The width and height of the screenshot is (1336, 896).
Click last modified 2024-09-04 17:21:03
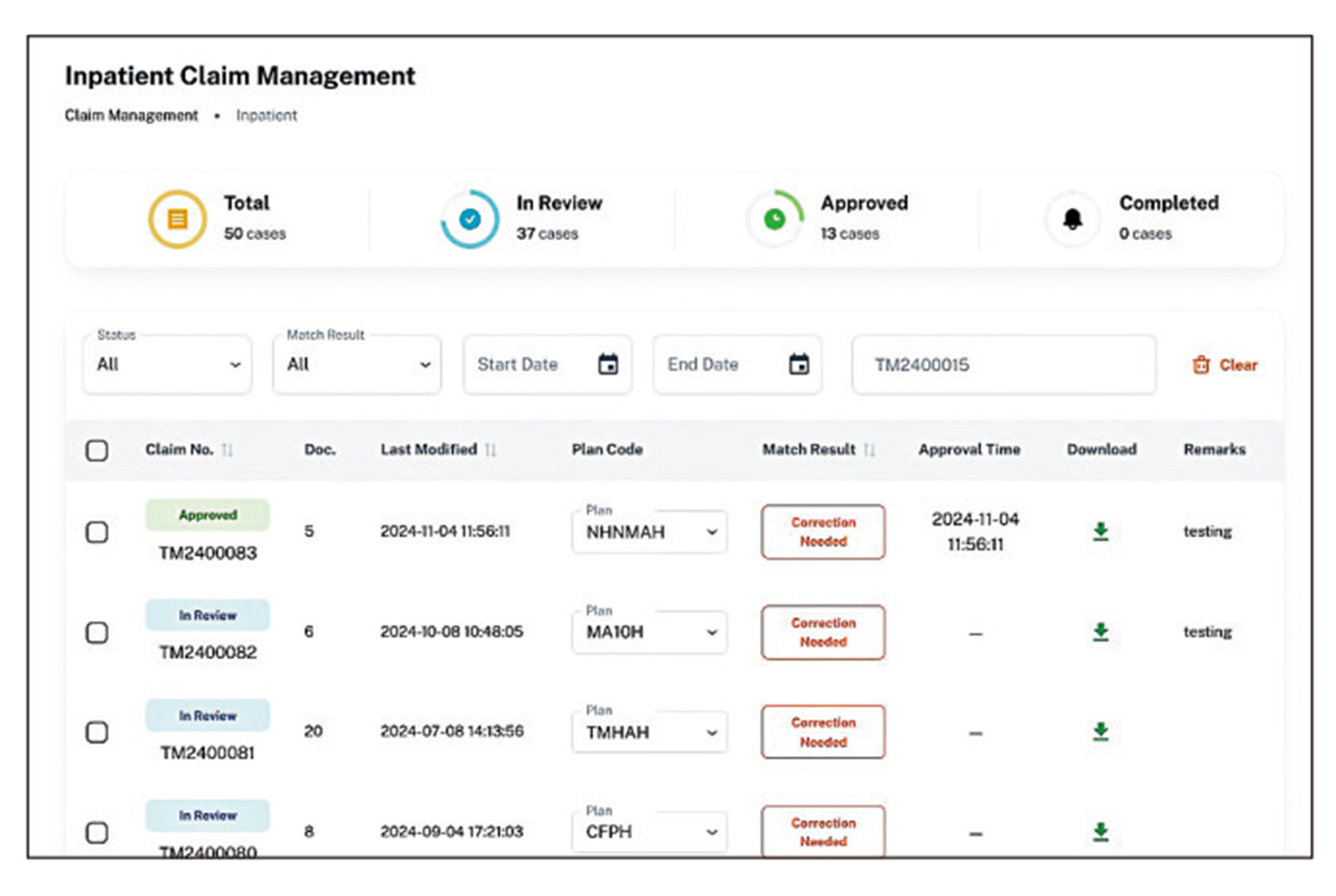coord(452,832)
